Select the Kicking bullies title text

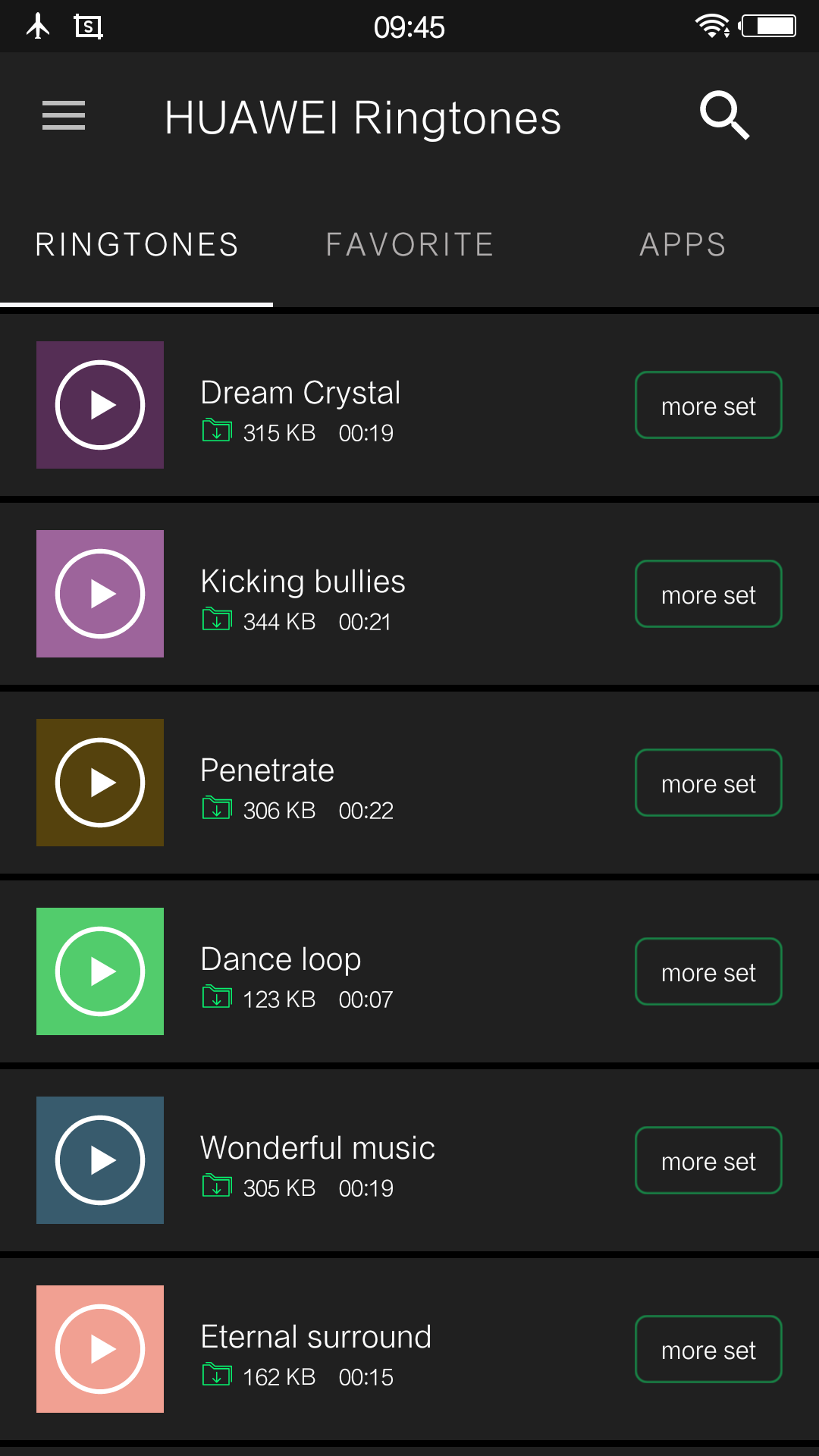tap(303, 582)
